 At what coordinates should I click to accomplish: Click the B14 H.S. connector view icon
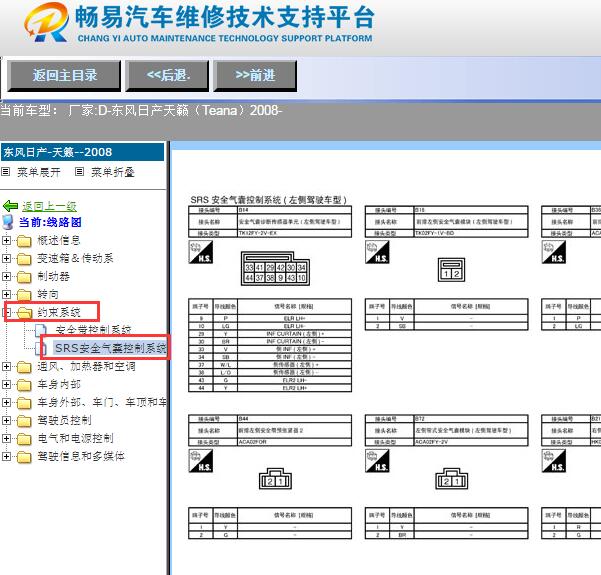pyautogui.click(x=200, y=252)
